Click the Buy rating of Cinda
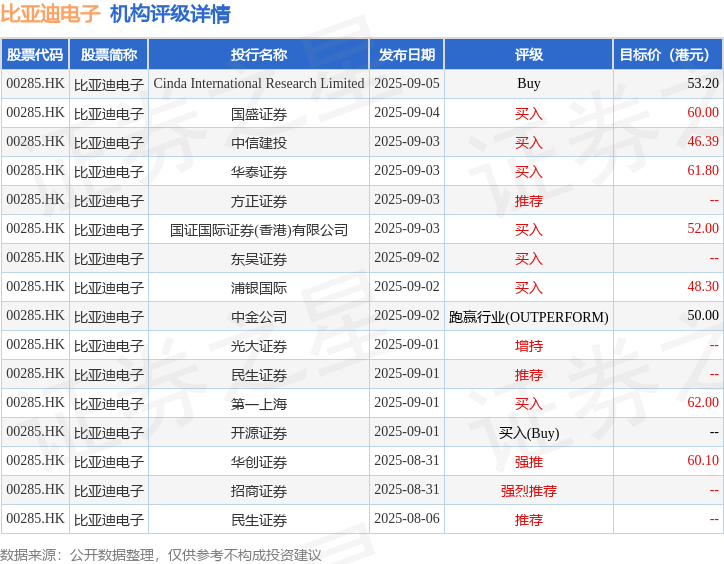This screenshot has height=564, width=724. 529,84
